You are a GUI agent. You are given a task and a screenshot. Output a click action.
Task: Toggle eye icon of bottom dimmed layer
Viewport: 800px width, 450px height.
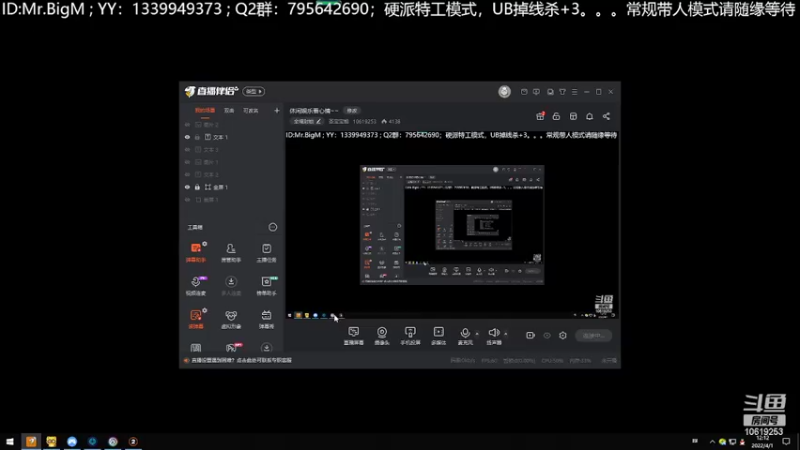click(x=187, y=199)
